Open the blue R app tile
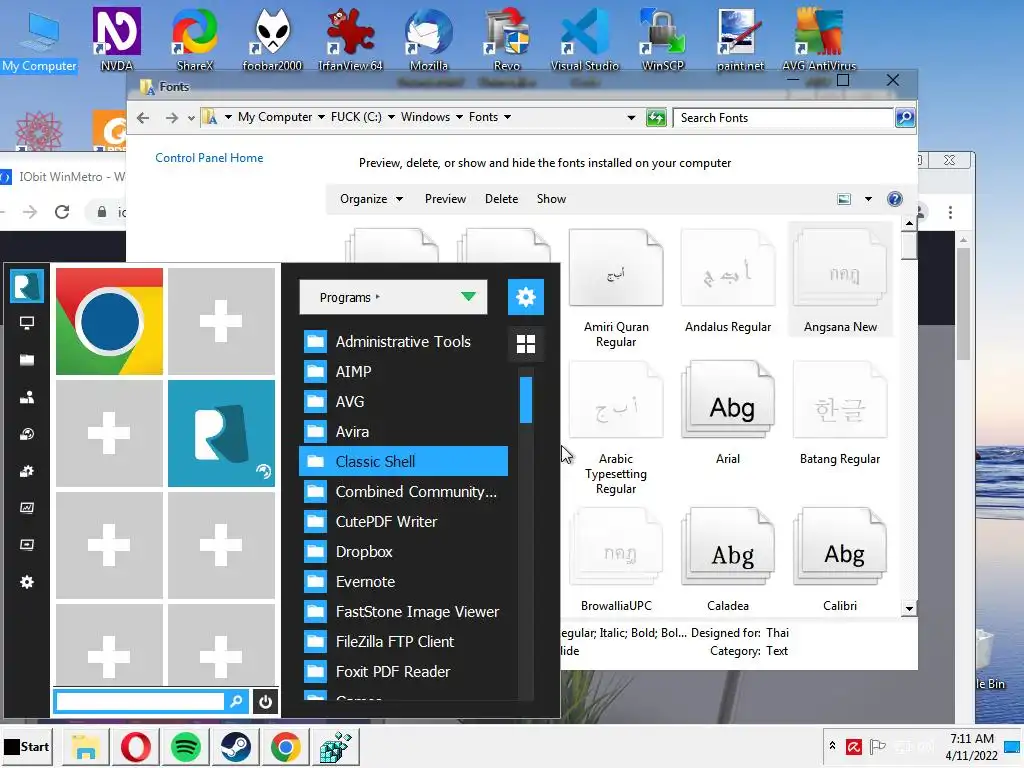Screen dimensions: 1024x768 point(221,433)
